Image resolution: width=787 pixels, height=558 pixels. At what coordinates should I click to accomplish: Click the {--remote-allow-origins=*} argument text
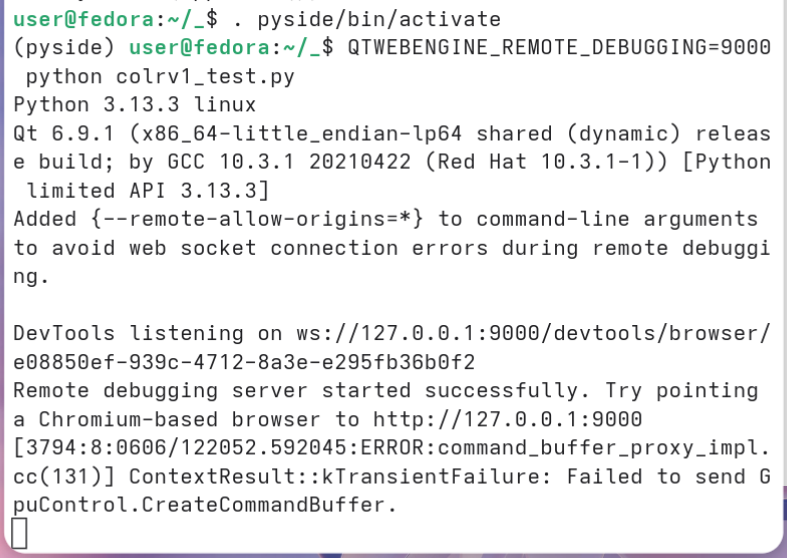click(x=257, y=219)
